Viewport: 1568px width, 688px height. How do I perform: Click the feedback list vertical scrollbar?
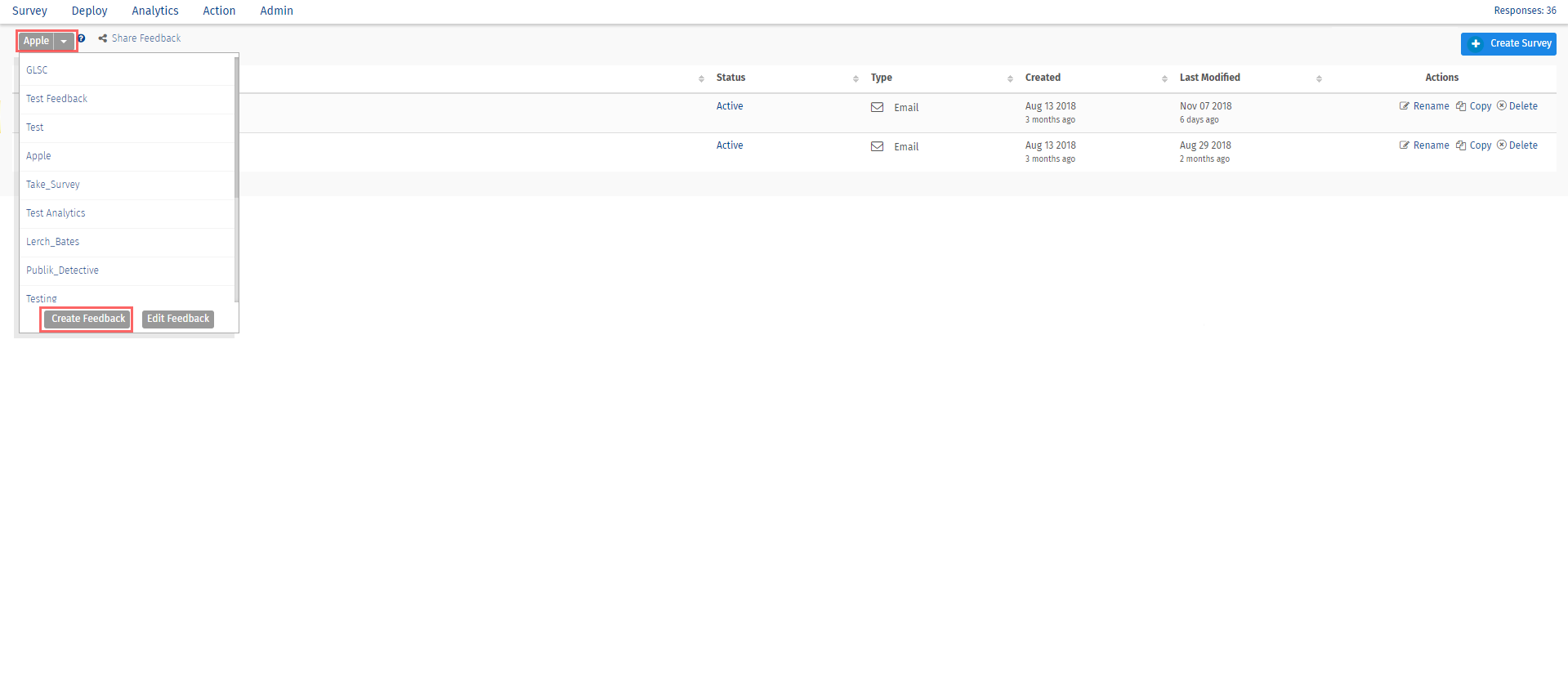click(x=237, y=127)
